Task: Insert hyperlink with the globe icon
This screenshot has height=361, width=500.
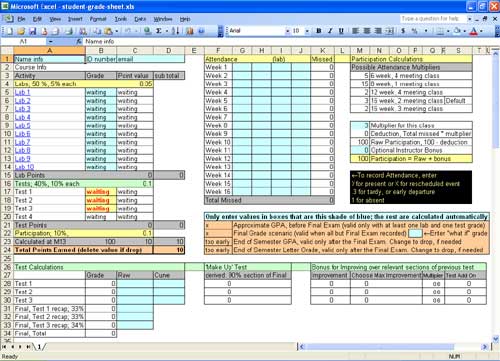Action: (147, 31)
